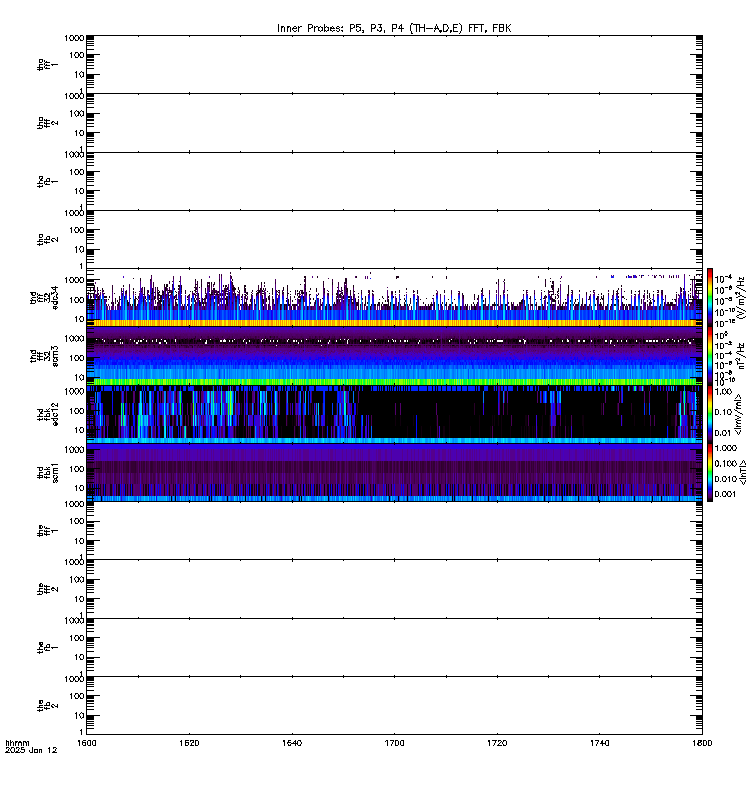Select the 'the fff 1' panel label
This screenshot has width=750, height=800.
tap(47, 531)
